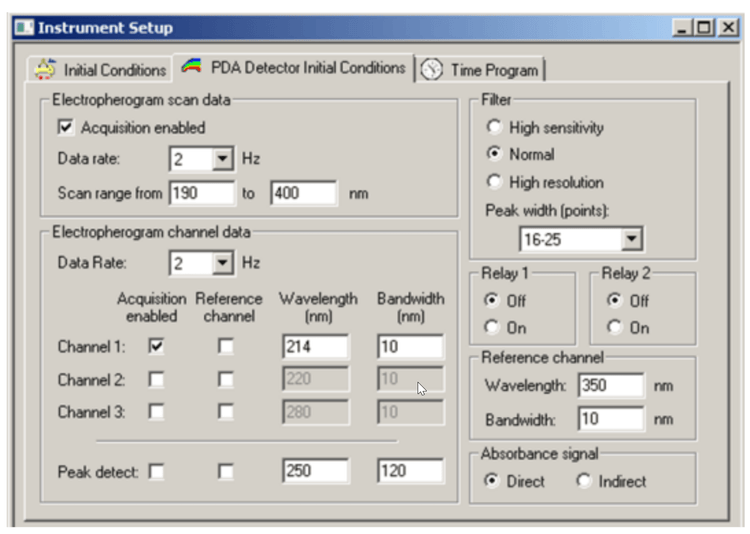Viewport: 750px width, 534px height.
Task: Select the High sensitivity filter option
Action: tap(494, 128)
